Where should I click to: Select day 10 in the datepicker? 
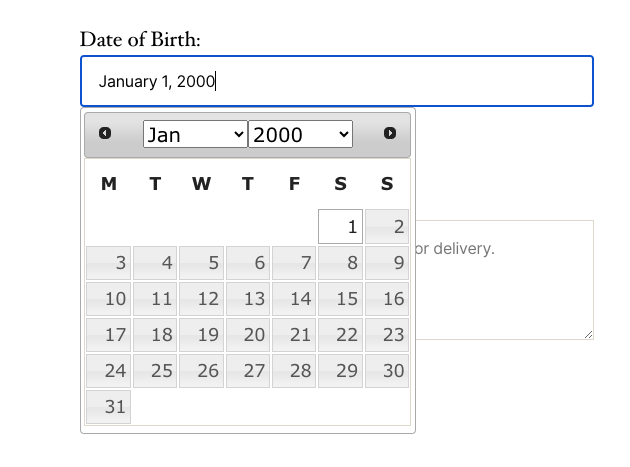pyautogui.click(x=108, y=299)
